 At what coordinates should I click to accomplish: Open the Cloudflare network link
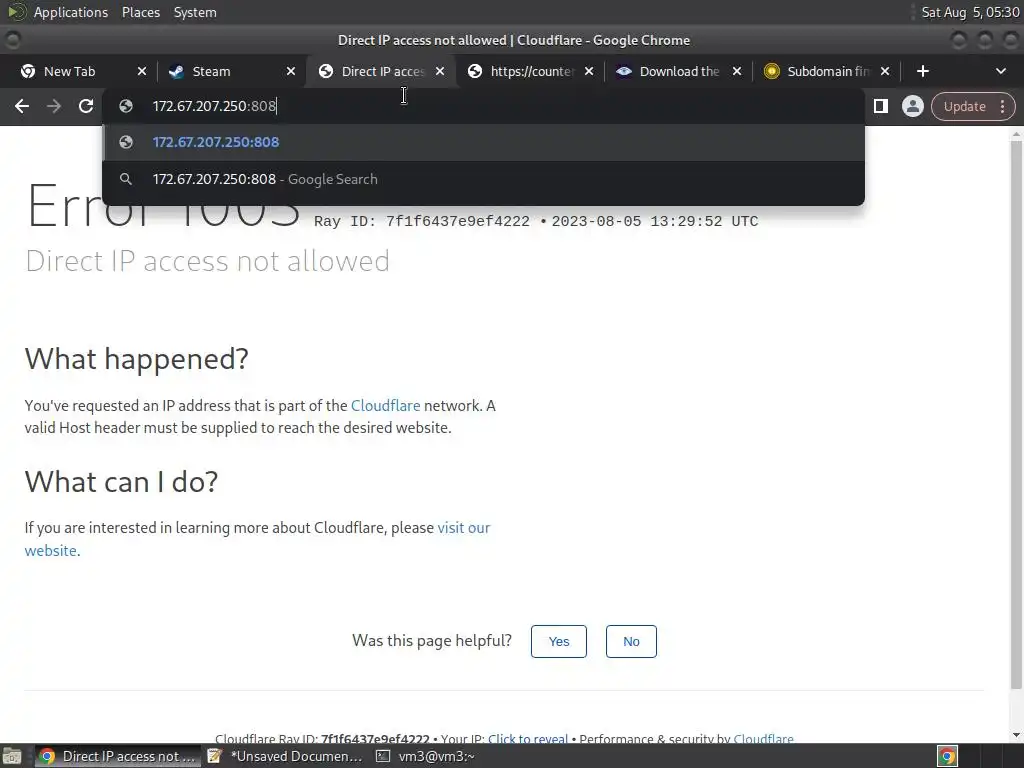[x=385, y=406]
